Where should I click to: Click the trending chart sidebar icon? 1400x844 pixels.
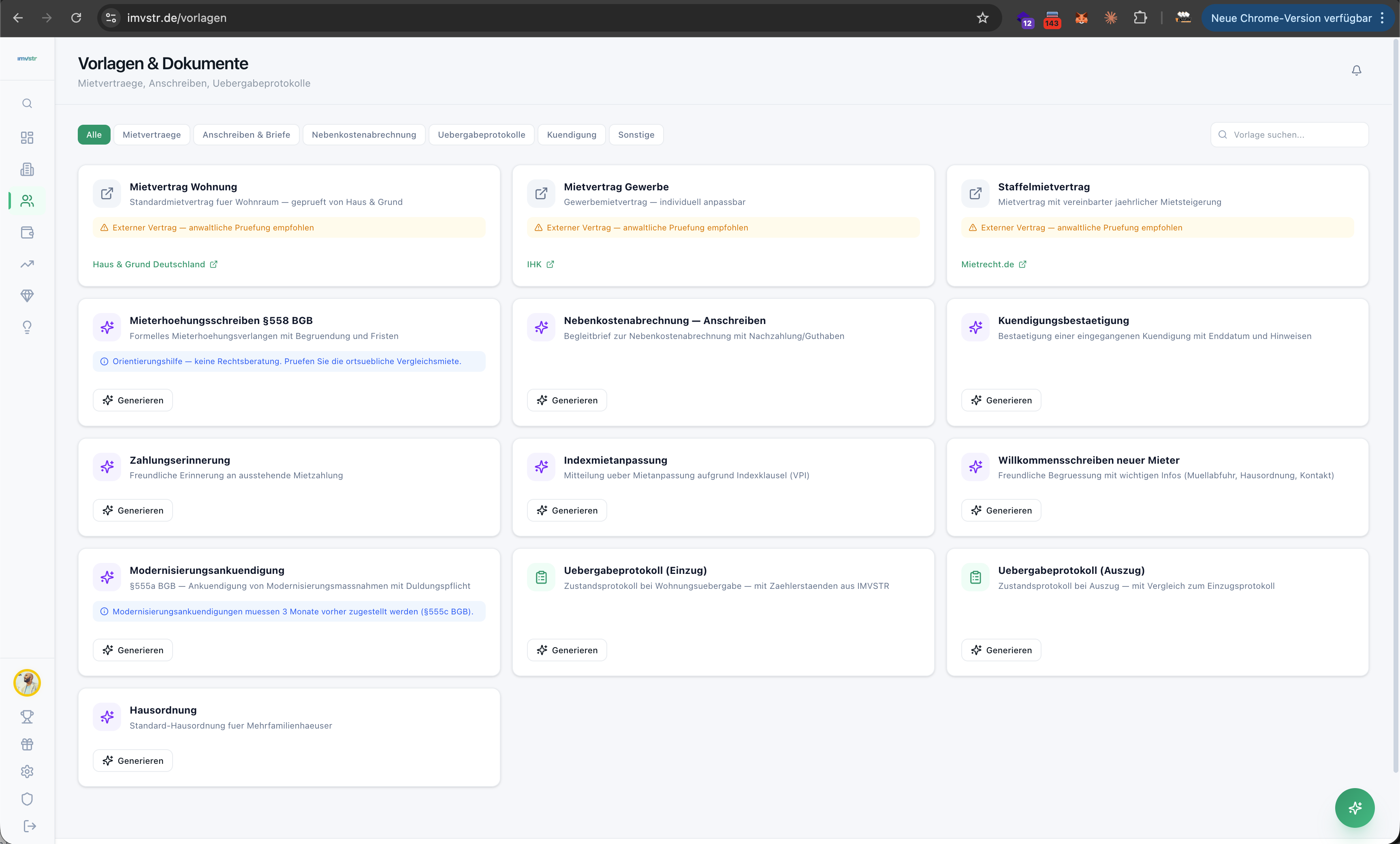tap(27, 264)
